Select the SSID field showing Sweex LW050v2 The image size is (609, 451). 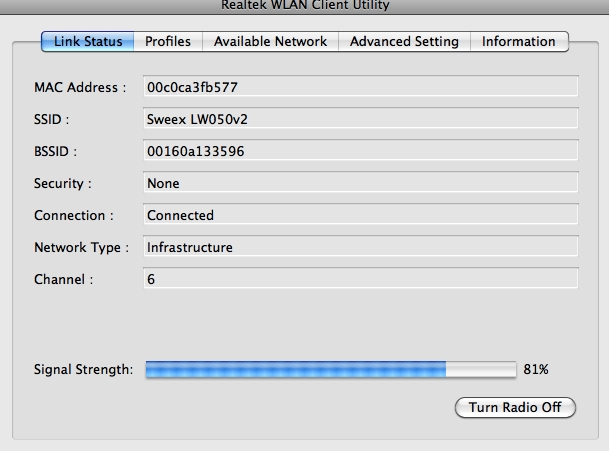[x=361, y=119]
